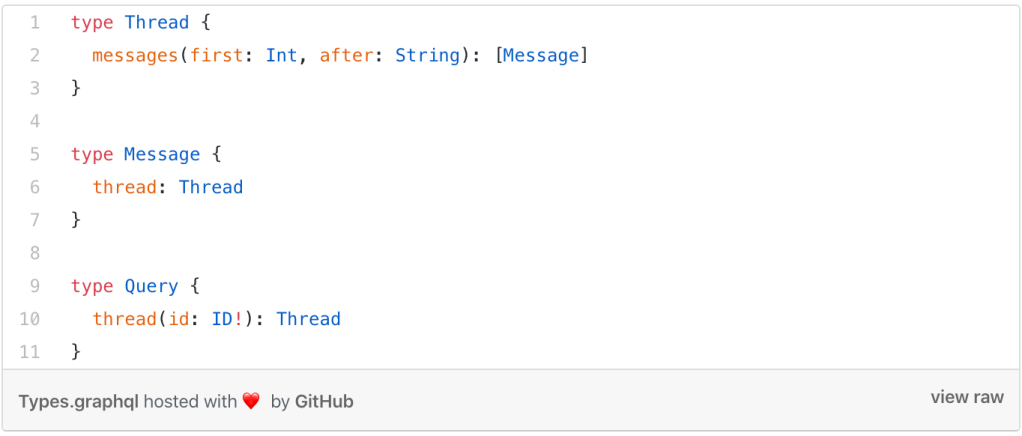This screenshot has height=436, width=1022.
Task: Click the thread field inside Message type
Action: click(x=124, y=187)
